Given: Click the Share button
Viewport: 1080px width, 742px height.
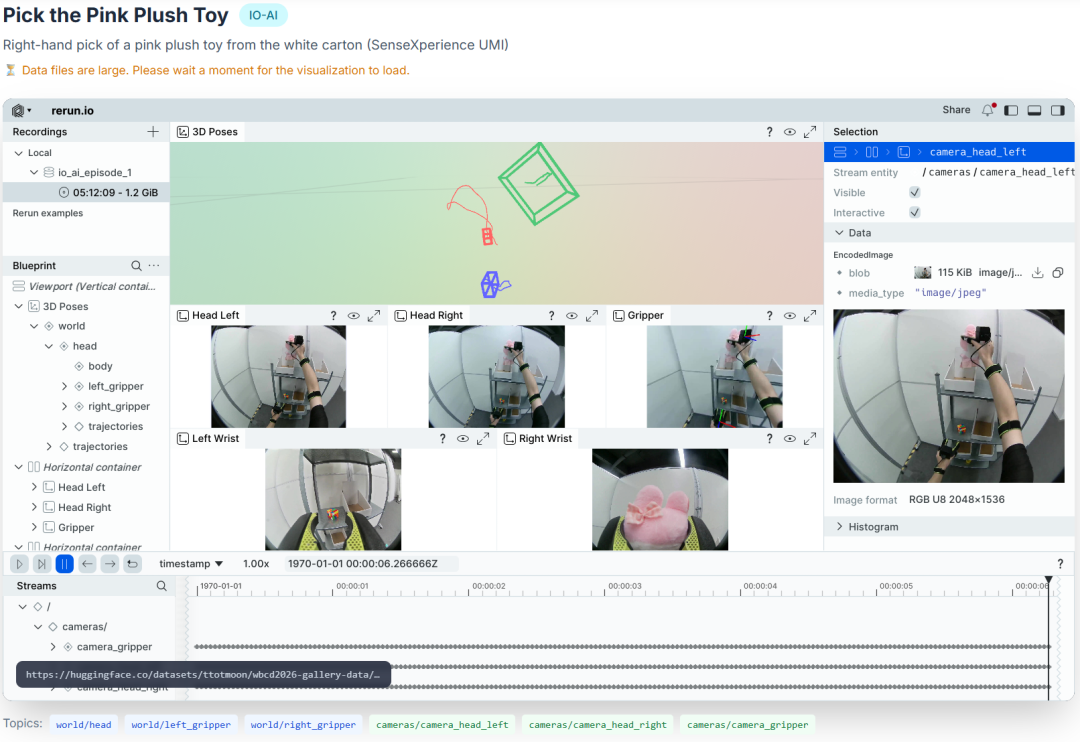Looking at the screenshot, I should (956, 110).
